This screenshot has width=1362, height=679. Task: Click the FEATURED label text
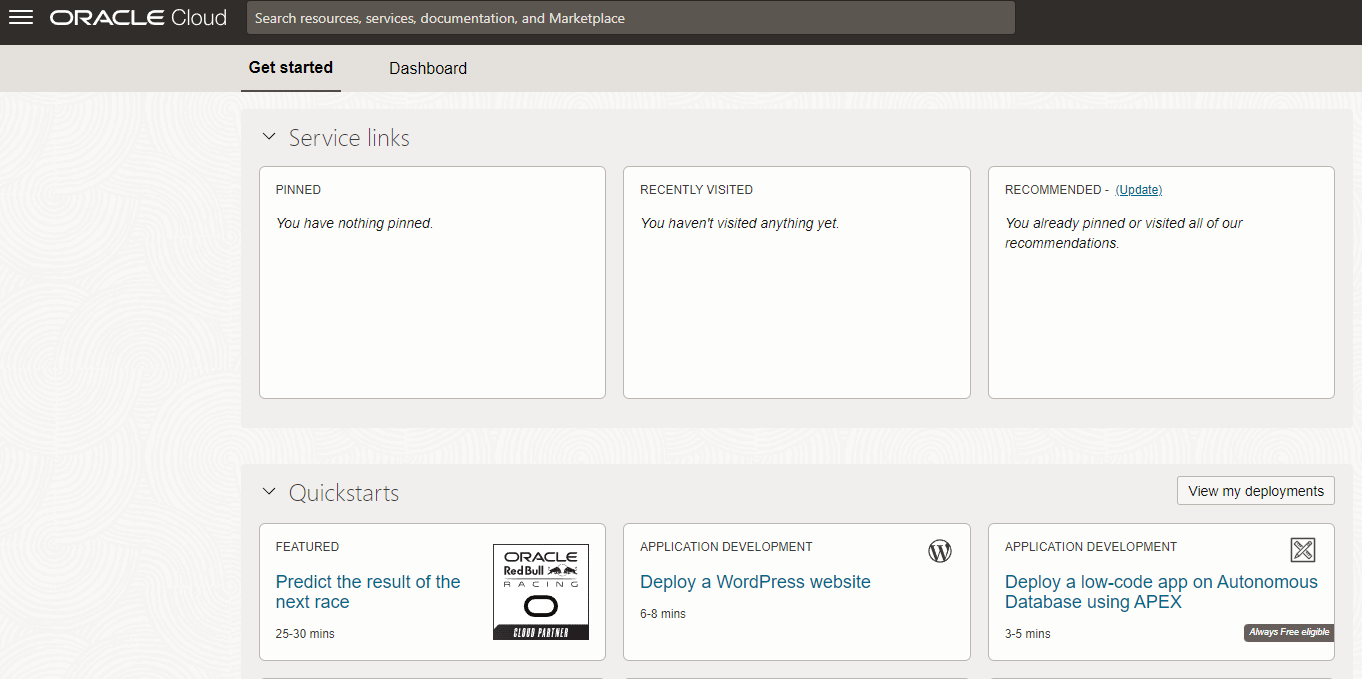[307, 547]
